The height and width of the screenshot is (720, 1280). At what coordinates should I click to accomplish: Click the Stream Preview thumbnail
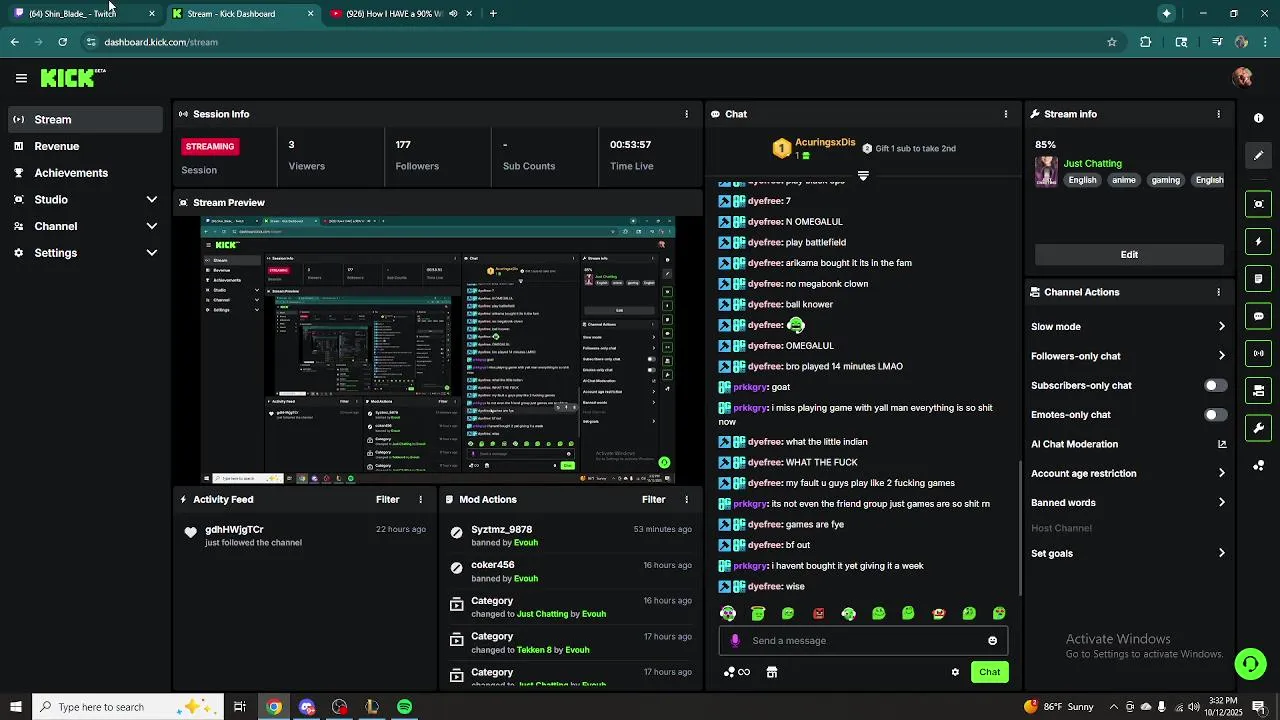[438, 350]
